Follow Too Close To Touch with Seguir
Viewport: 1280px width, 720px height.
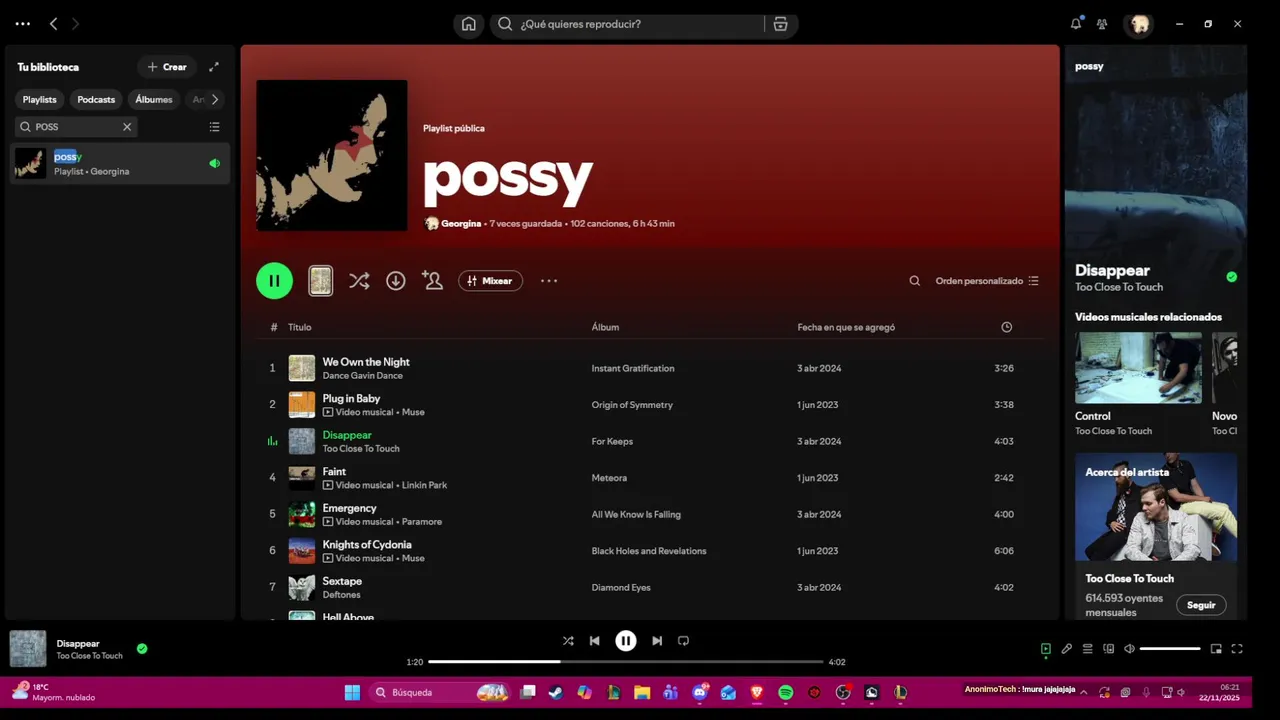pyautogui.click(x=1201, y=605)
